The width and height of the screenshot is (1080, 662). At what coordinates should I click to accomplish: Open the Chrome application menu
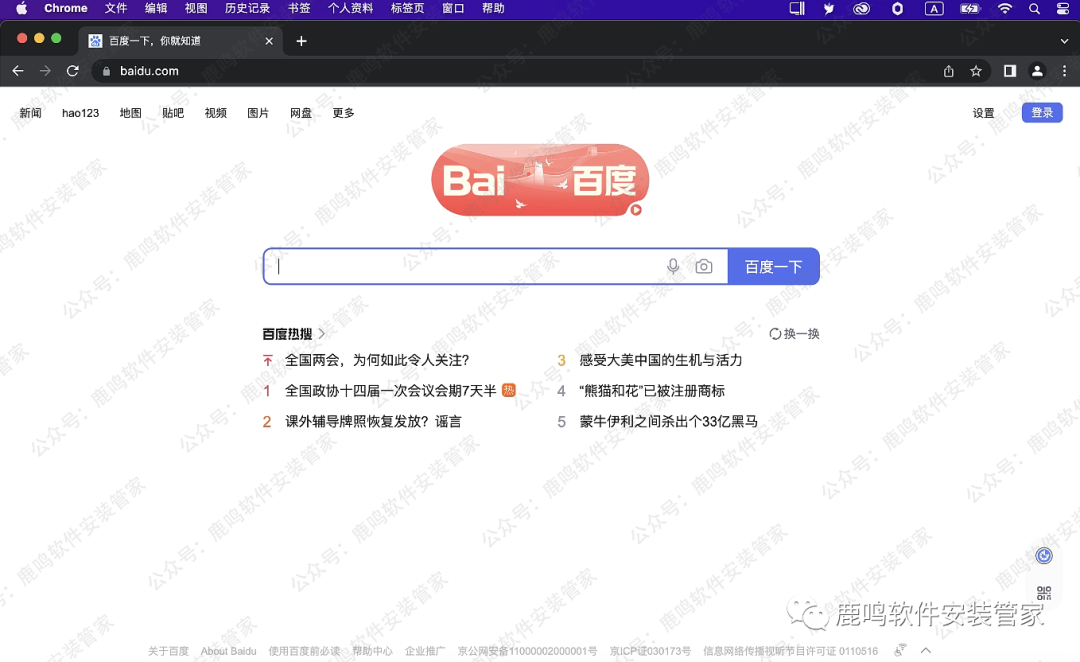pyautogui.click(x=65, y=8)
